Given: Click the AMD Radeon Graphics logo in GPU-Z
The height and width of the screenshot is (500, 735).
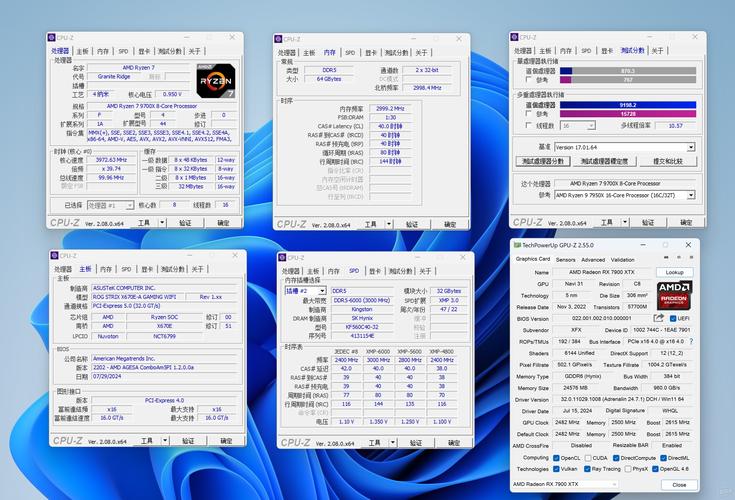Looking at the screenshot, I should (675, 297).
